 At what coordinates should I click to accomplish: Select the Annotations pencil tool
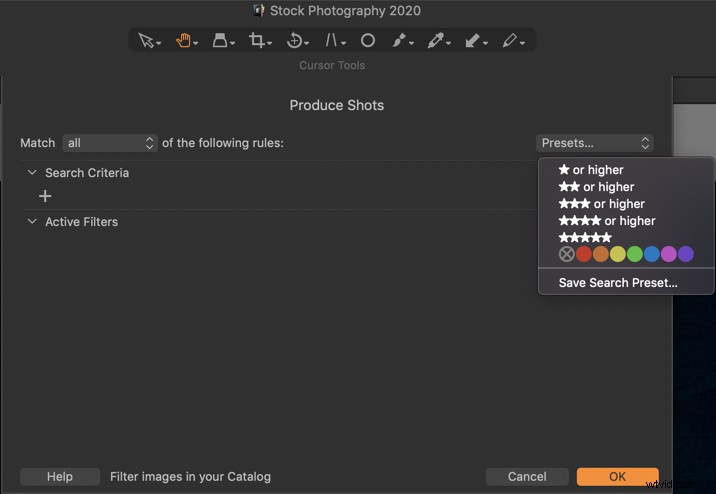coord(509,41)
